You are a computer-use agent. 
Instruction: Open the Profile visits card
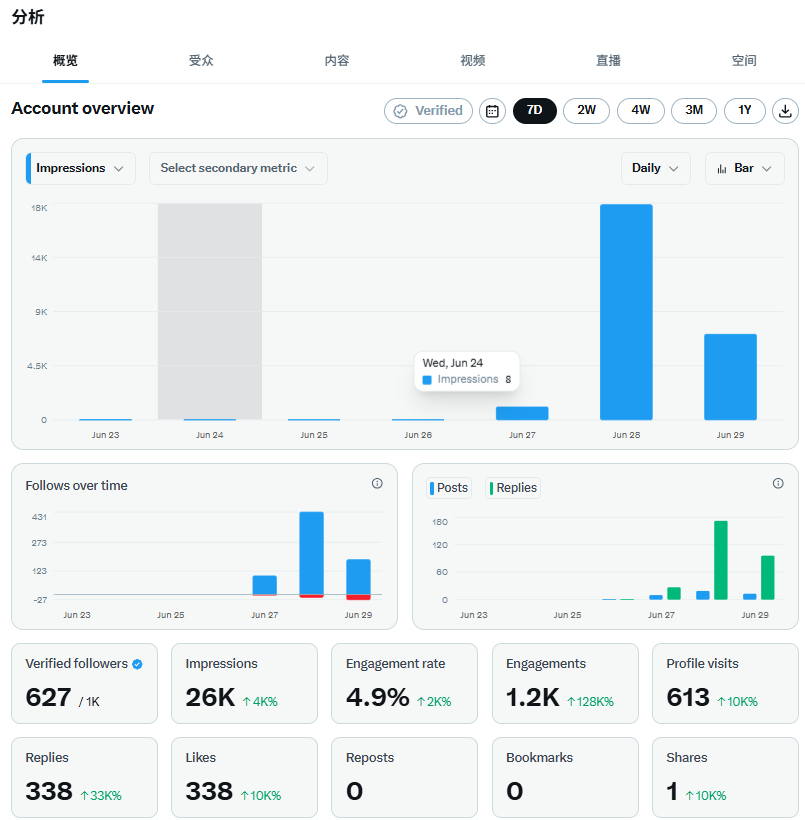coord(725,684)
